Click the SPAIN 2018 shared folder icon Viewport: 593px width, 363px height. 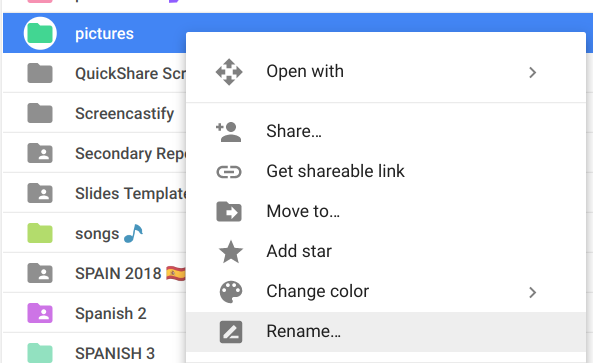pos(40,273)
